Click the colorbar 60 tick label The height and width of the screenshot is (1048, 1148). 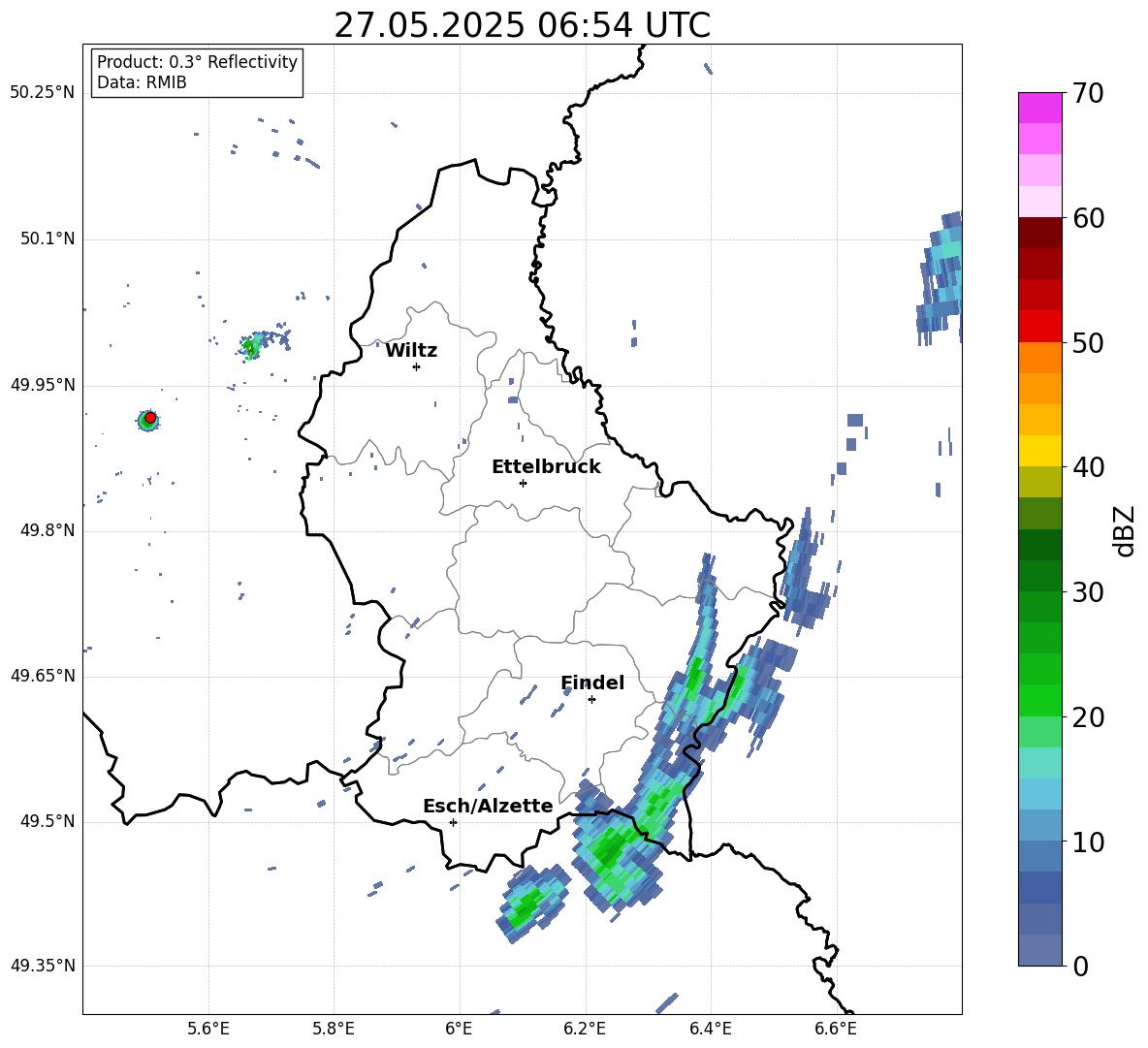click(x=1088, y=218)
